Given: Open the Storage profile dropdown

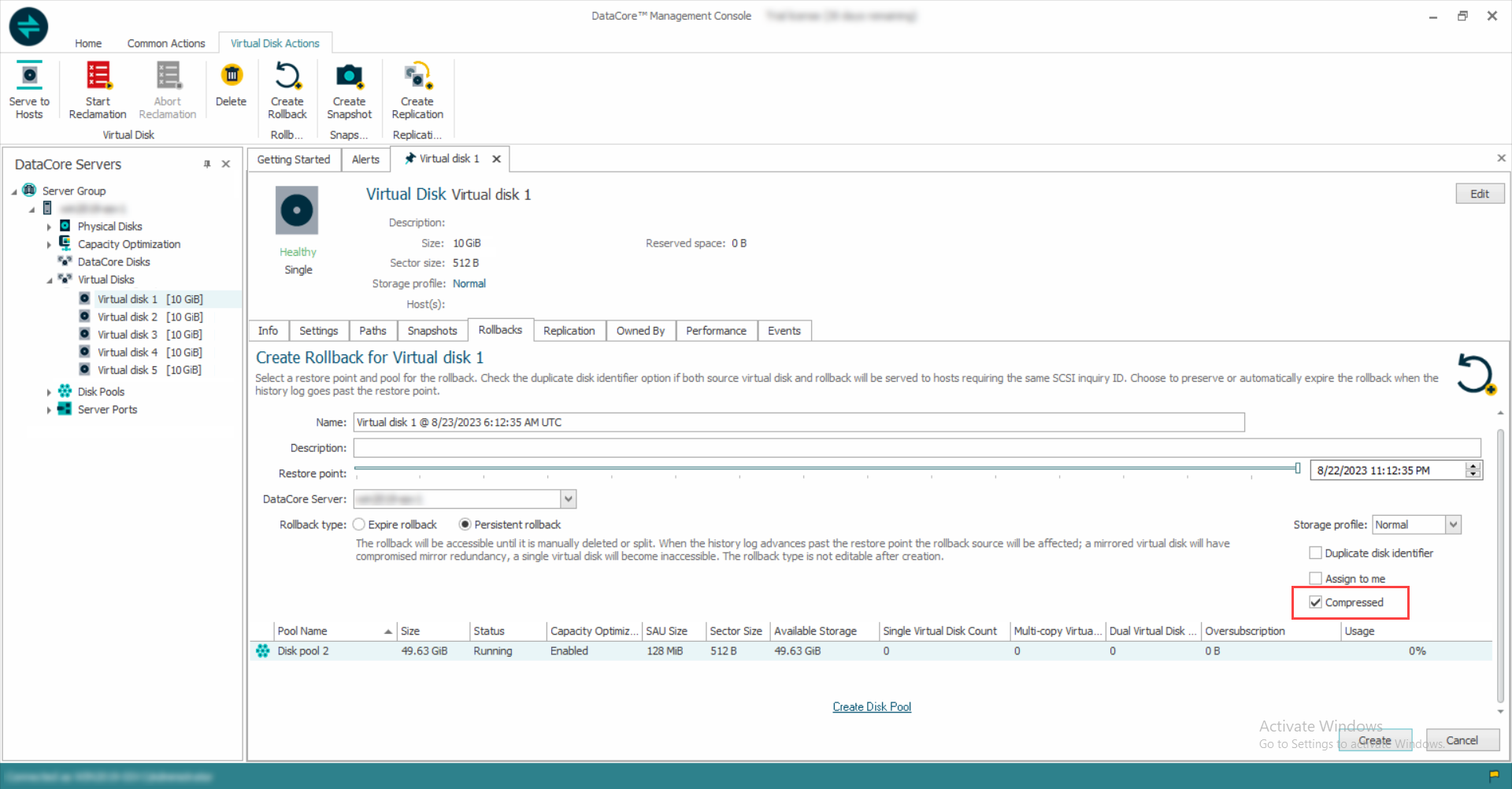Looking at the screenshot, I should (1453, 524).
